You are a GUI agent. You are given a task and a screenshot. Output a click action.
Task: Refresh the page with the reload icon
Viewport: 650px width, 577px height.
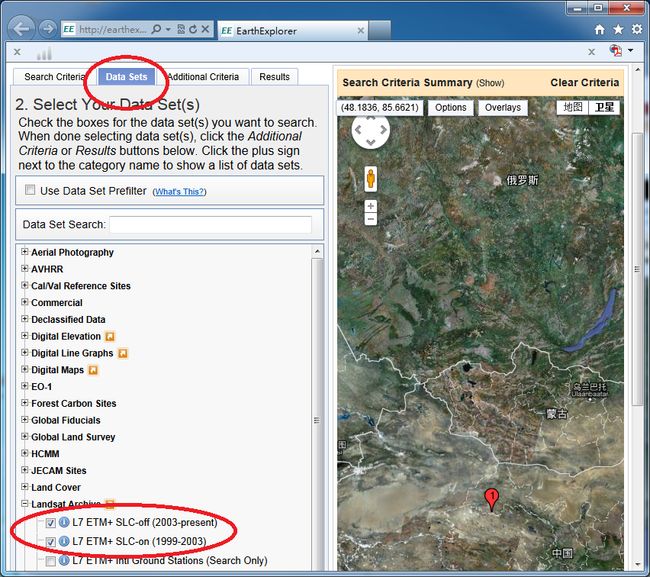pyautogui.click(x=193, y=29)
